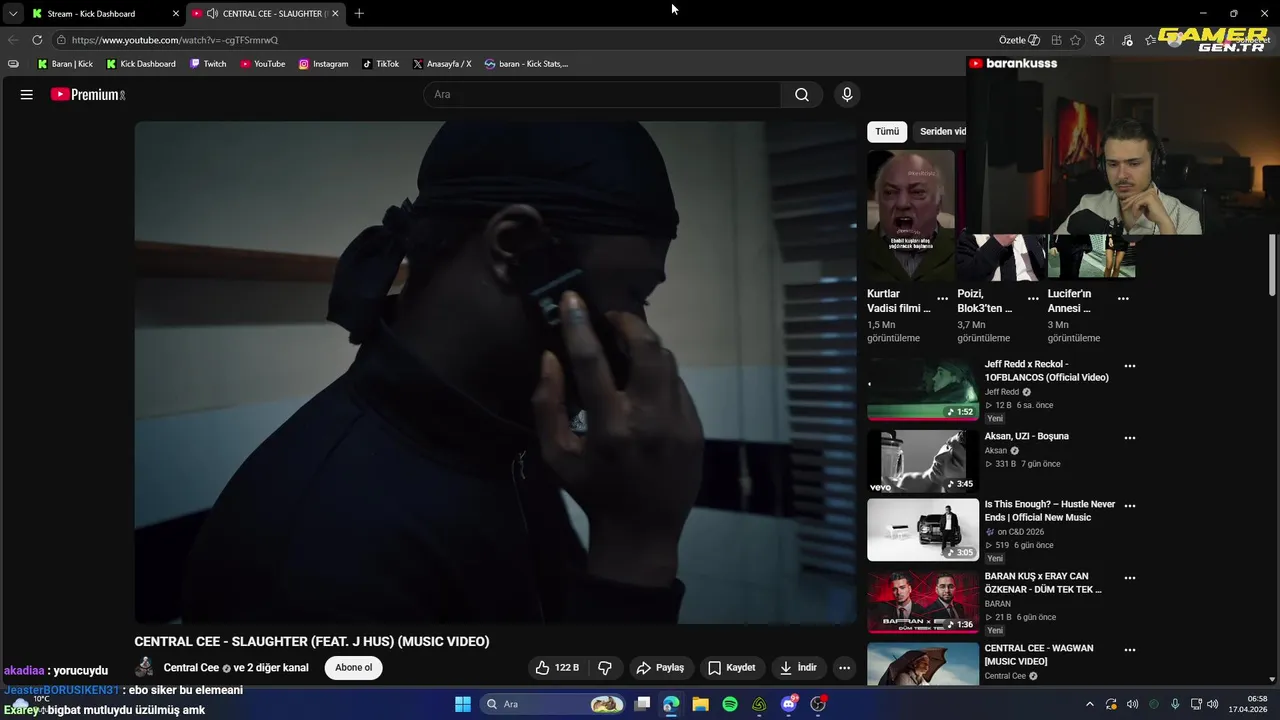The image size is (1280, 720).
Task: Open 'Jeff Redd x Reckol - 1OFBLANCOS' video thumbnail
Action: (923, 389)
